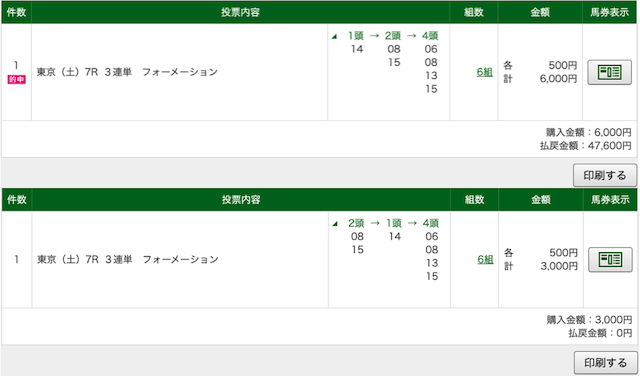Select 組数 header of the 2頭→1頭→4頭 table
This screenshot has height=376, width=640.
click(474, 200)
